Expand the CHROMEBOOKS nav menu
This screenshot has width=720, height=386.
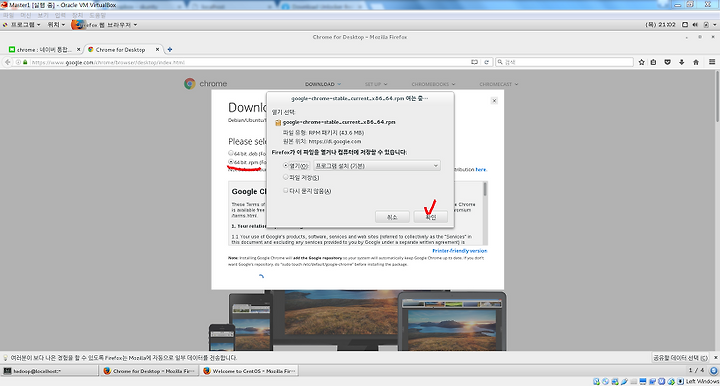pyautogui.click(x=433, y=84)
